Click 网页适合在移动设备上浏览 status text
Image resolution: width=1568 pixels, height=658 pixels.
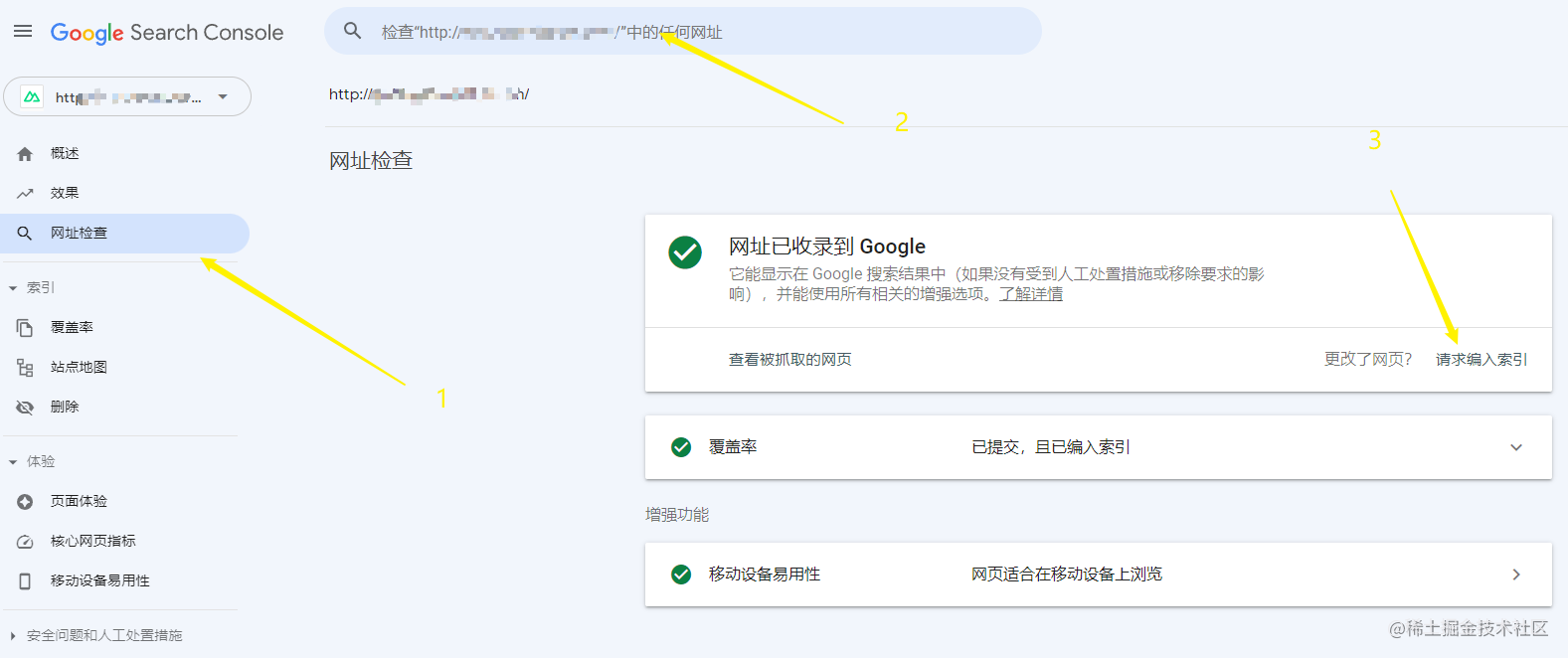pyautogui.click(x=1067, y=575)
